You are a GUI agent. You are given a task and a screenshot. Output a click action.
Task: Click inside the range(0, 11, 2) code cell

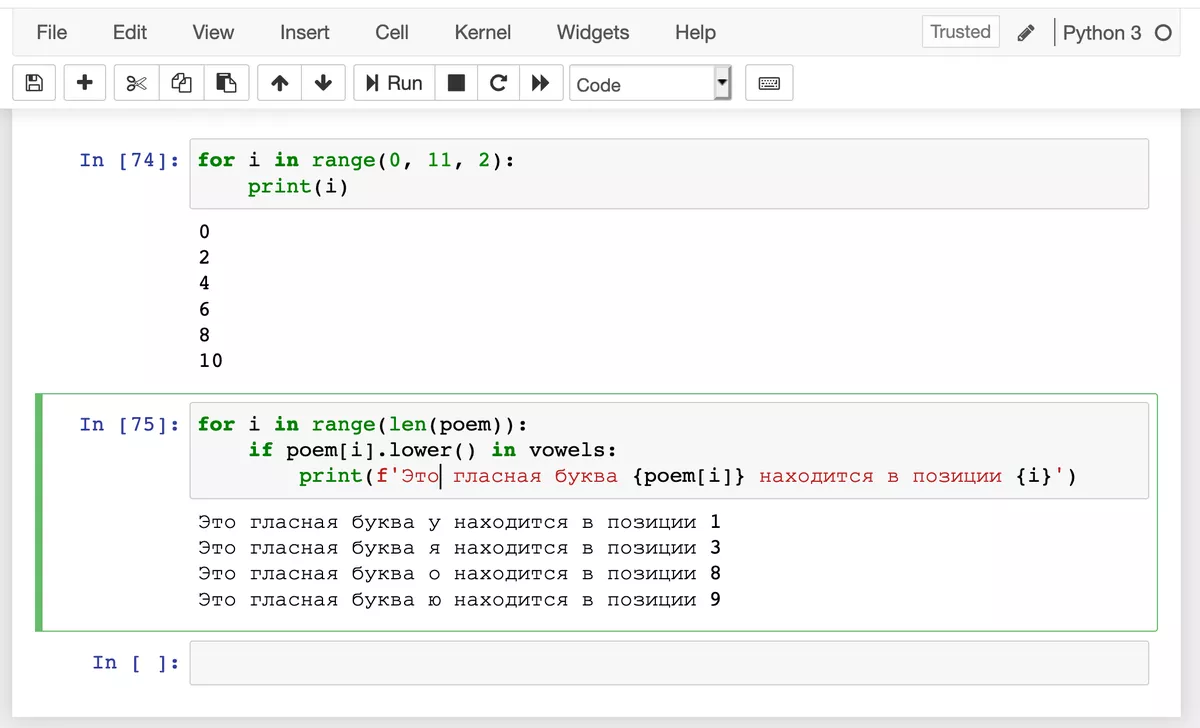coord(669,173)
